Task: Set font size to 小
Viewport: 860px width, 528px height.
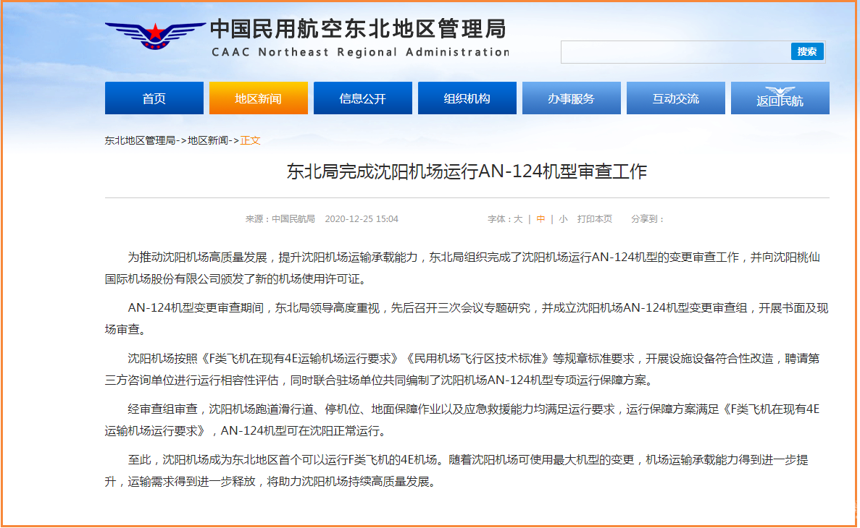Action: coord(563,219)
